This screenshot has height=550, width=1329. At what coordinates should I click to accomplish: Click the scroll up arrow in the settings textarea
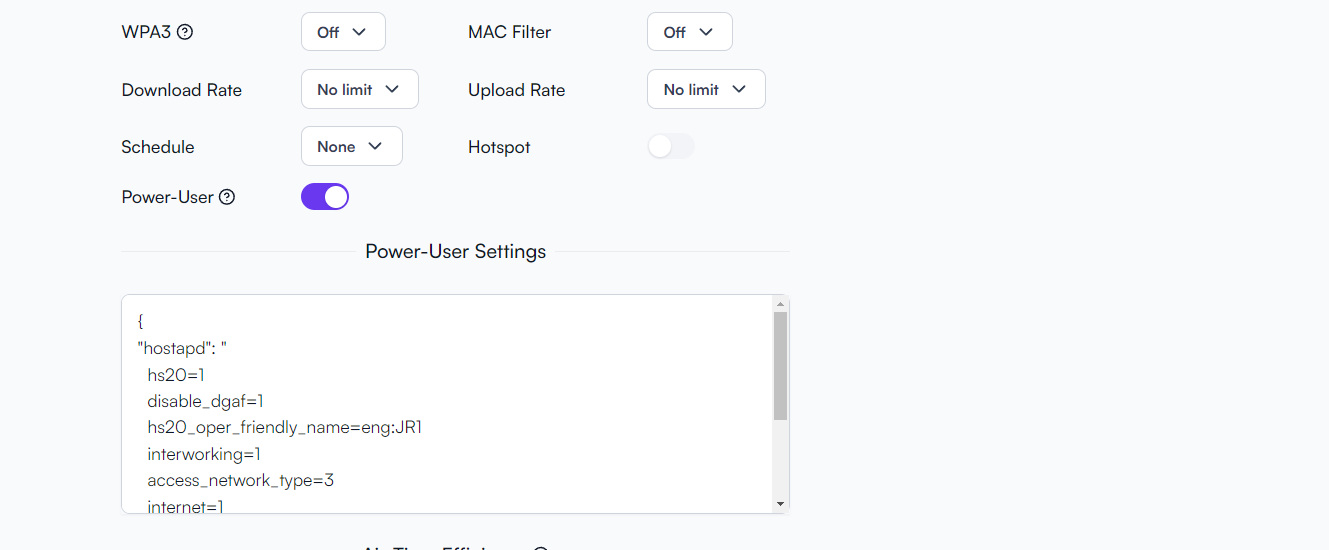click(781, 303)
